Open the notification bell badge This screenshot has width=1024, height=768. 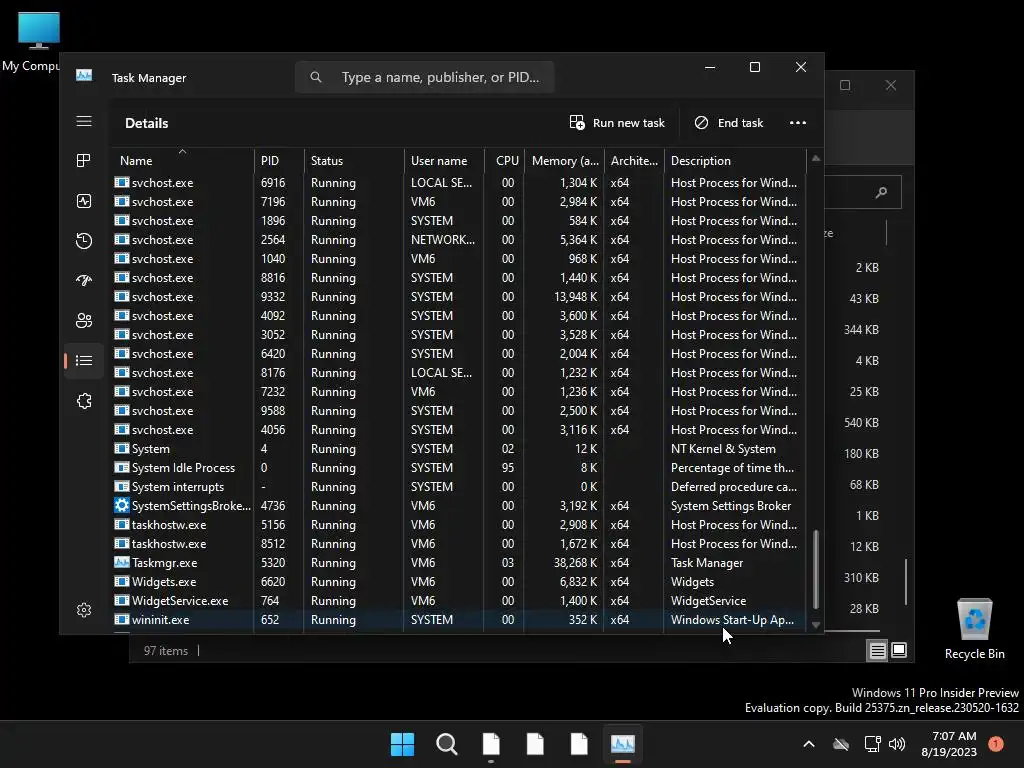996,744
